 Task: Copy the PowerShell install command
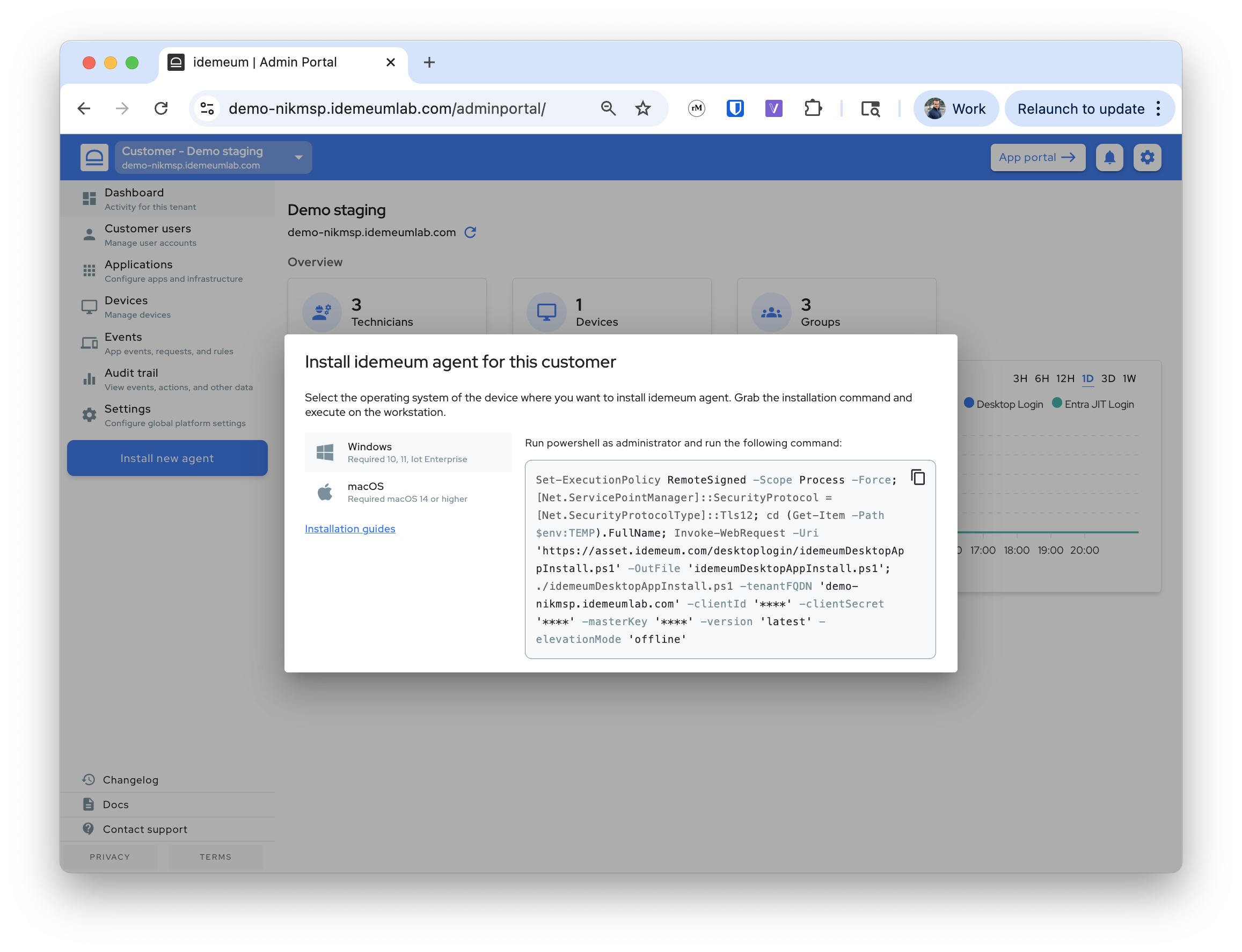click(917, 478)
